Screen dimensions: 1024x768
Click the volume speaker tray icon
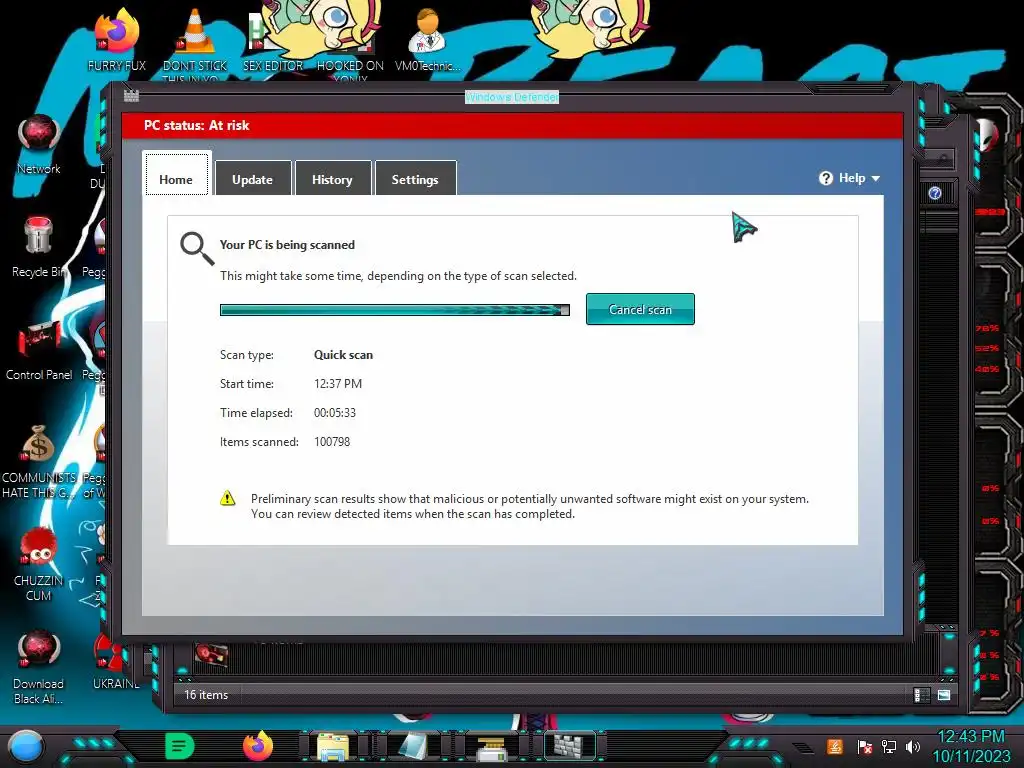tap(913, 746)
